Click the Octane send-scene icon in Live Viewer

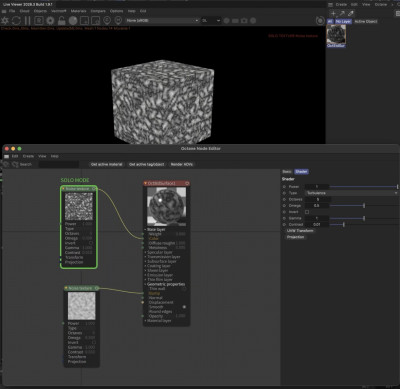click(x=5, y=21)
